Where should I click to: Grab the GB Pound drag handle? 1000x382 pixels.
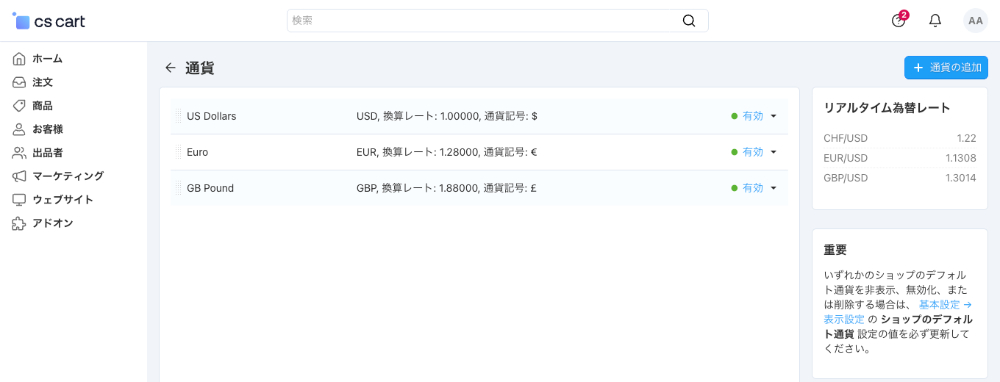point(178,188)
